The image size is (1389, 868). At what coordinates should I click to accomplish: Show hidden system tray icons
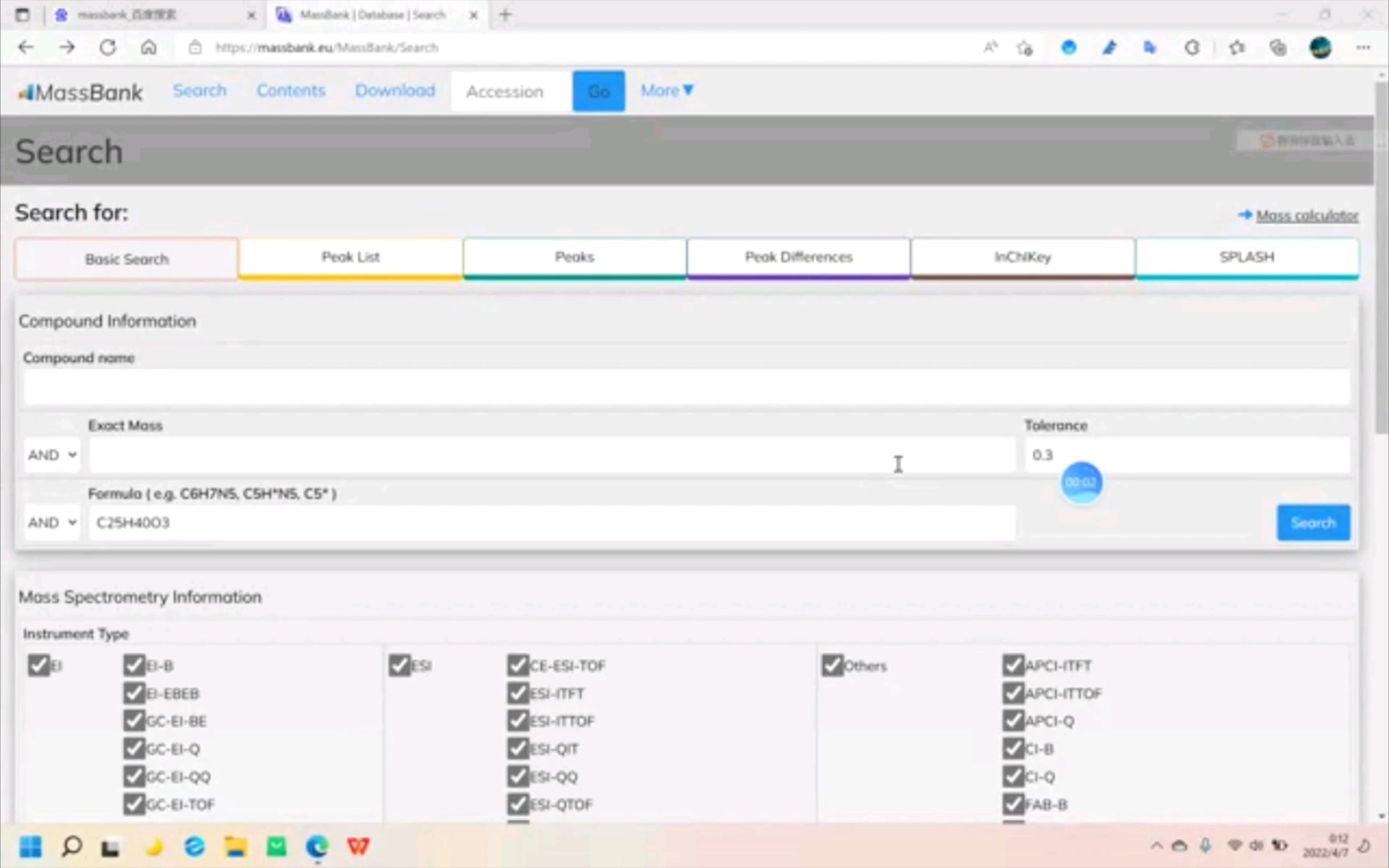pos(1156,845)
